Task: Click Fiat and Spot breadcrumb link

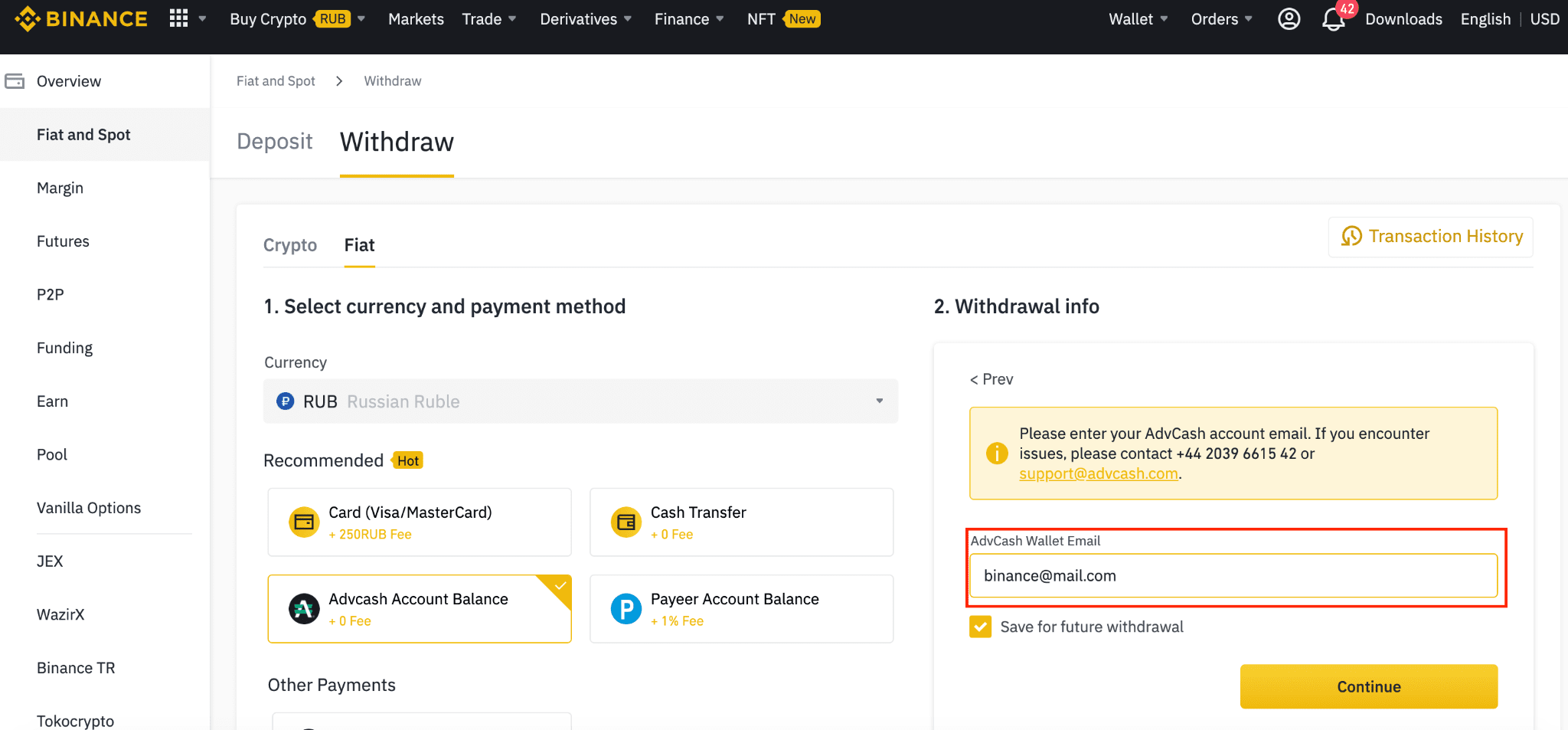Action: (x=276, y=81)
